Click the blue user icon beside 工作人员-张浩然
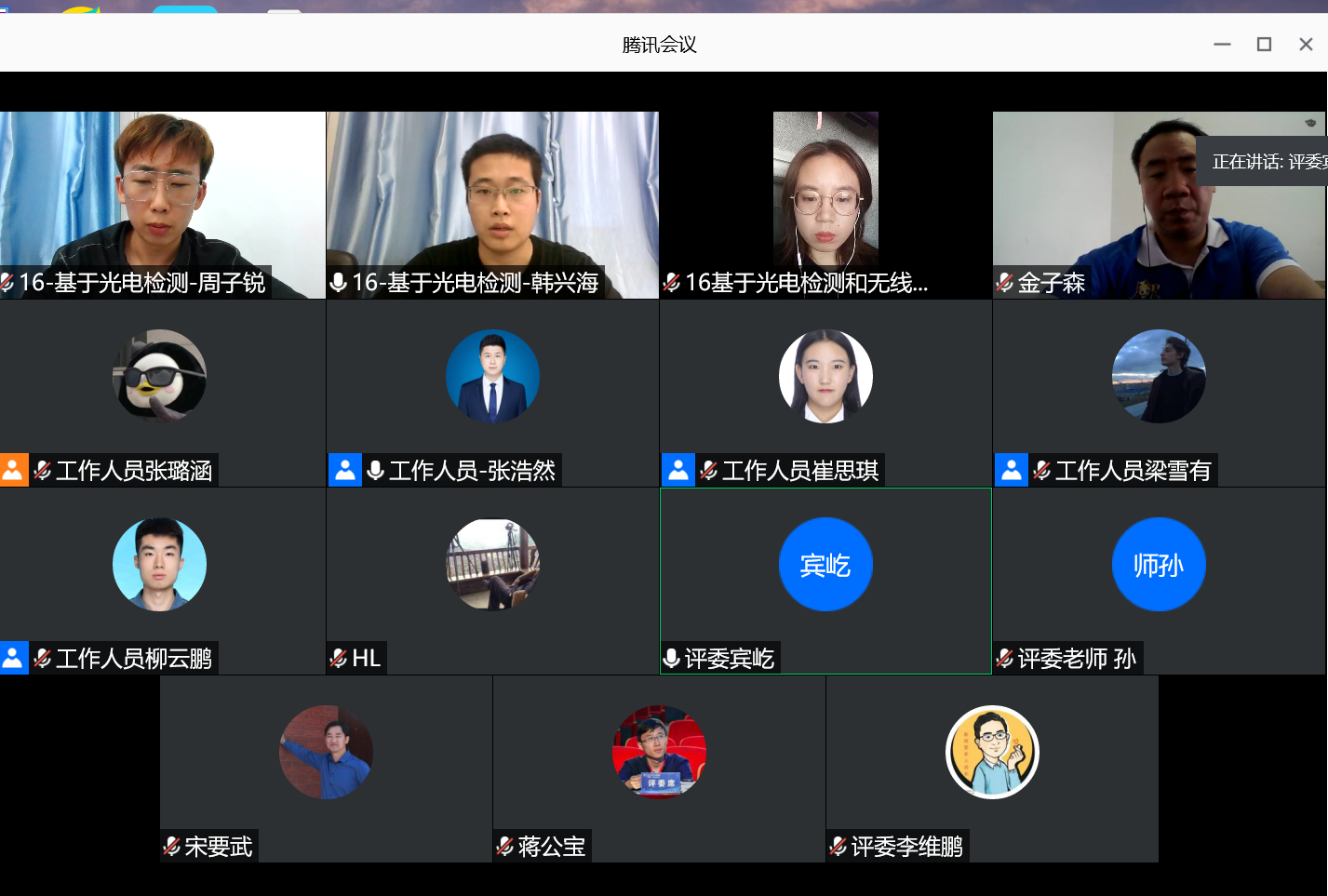 (x=344, y=470)
